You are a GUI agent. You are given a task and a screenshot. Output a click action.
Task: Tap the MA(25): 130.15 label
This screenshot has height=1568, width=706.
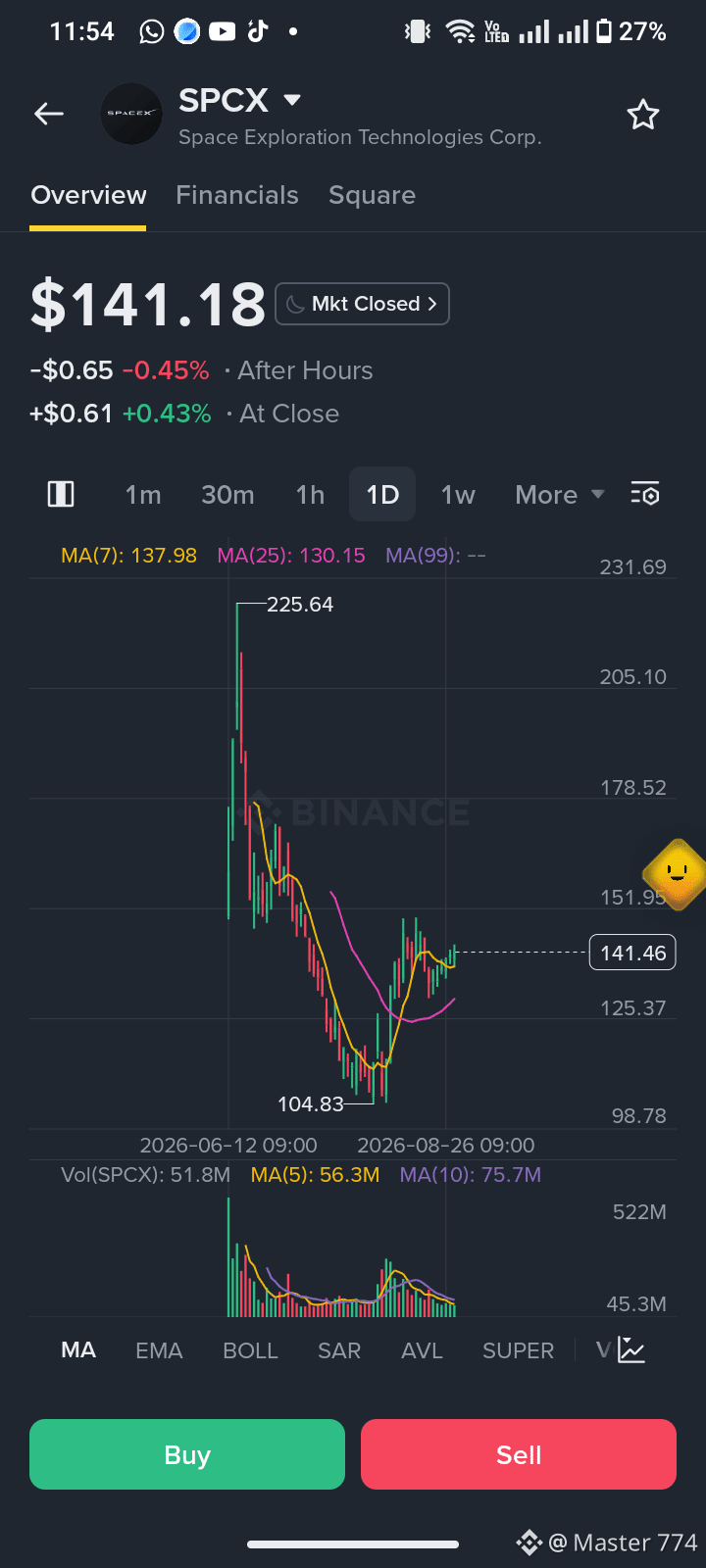(291, 556)
